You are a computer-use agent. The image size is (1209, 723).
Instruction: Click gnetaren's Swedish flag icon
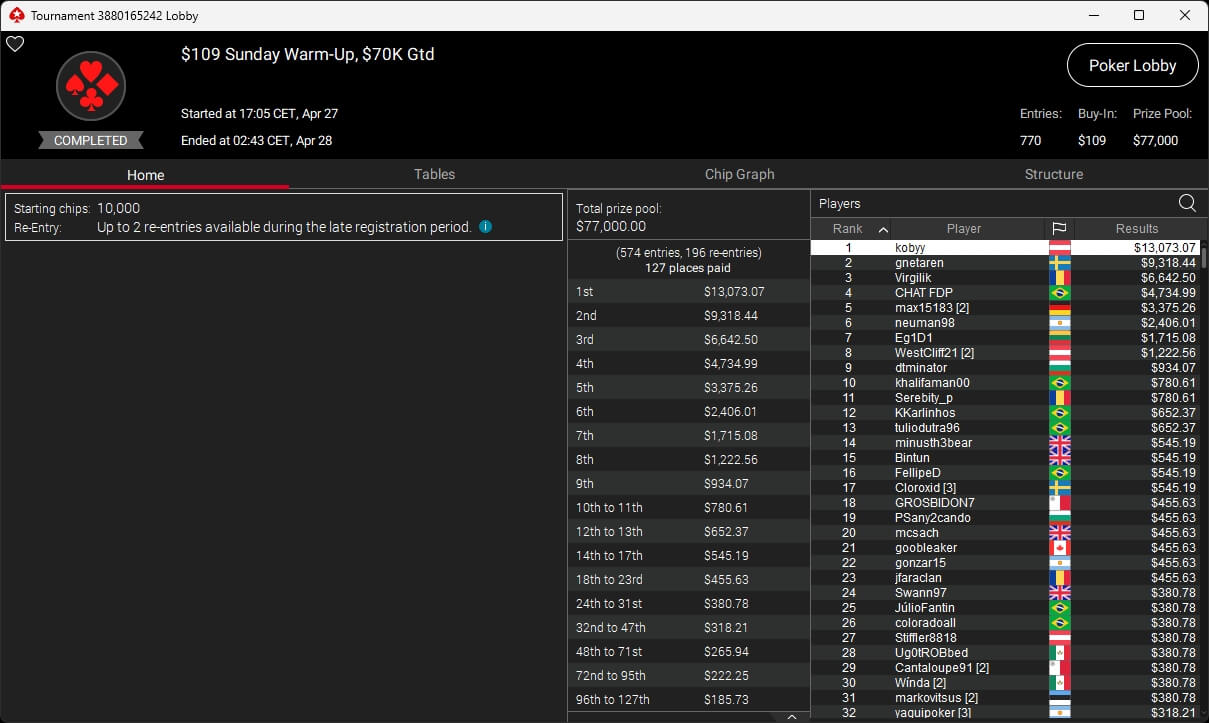pos(1059,262)
